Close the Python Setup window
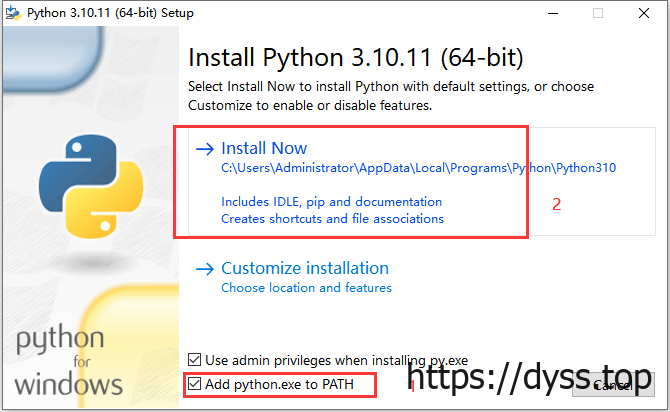The width and height of the screenshot is (670, 412). click(645, 13)
